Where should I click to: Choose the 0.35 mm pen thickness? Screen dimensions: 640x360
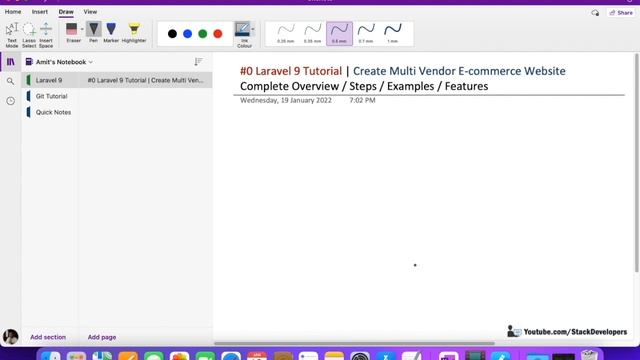coord(313,33)
